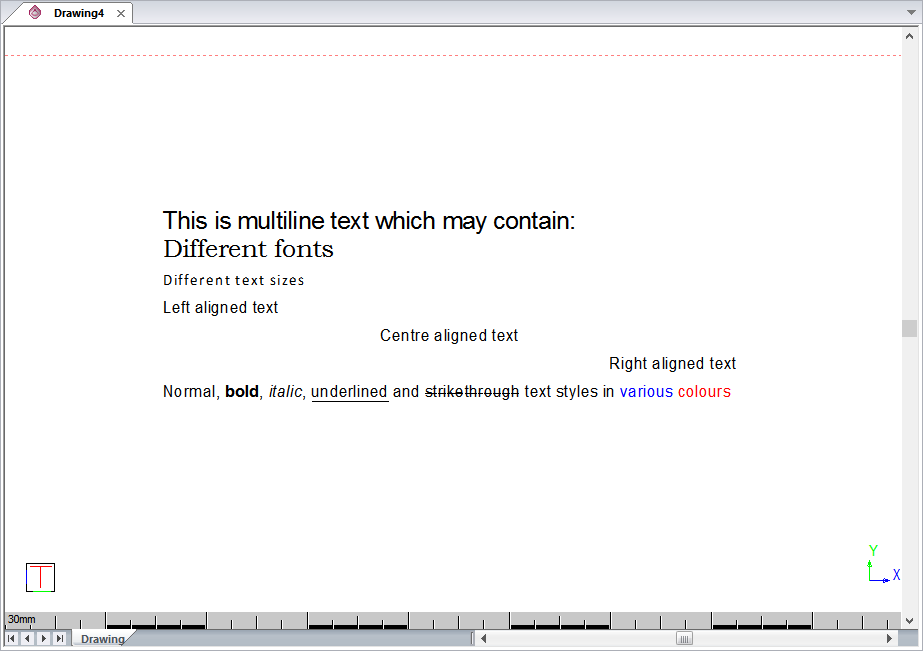Screen dimensions: 923x651
Task: Click the red T text marker icon
Action: click(40, 577)
